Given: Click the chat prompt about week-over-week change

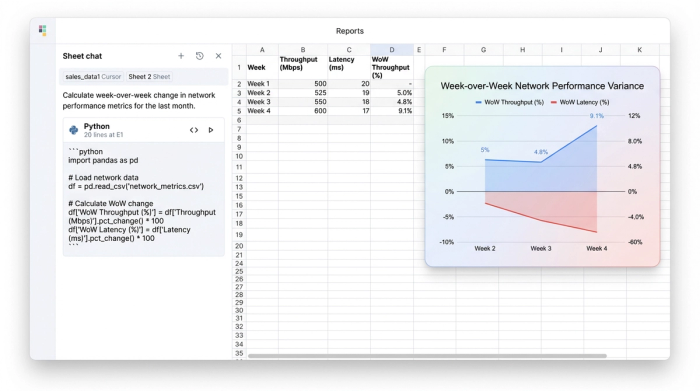Looking at the screenshot, I should click(139, 100).
